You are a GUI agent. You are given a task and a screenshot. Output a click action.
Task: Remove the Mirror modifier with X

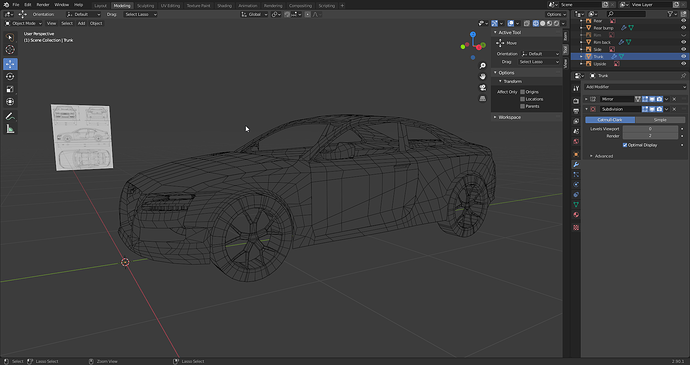pos(674,99)
